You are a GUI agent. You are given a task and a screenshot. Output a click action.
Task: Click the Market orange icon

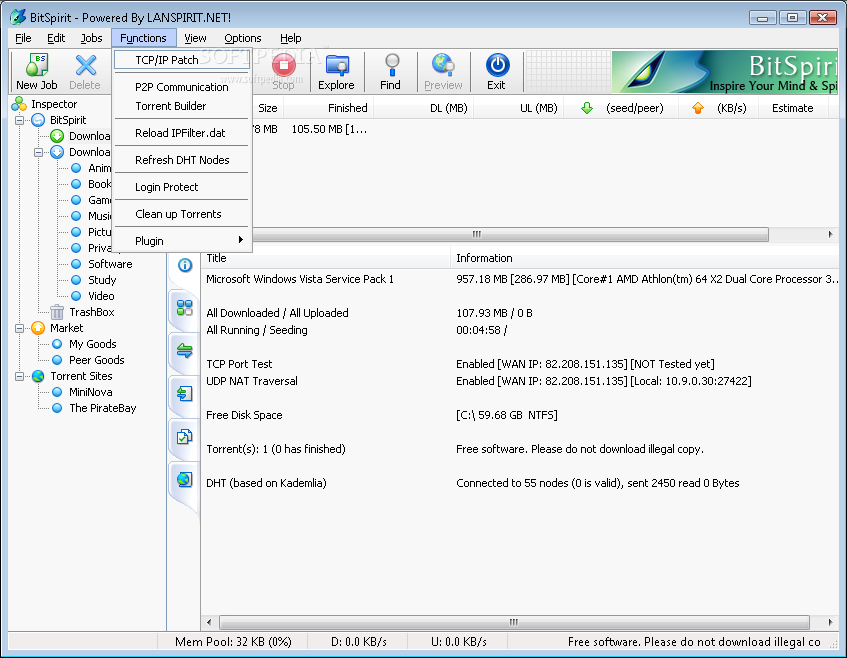(x=38, y=328)
